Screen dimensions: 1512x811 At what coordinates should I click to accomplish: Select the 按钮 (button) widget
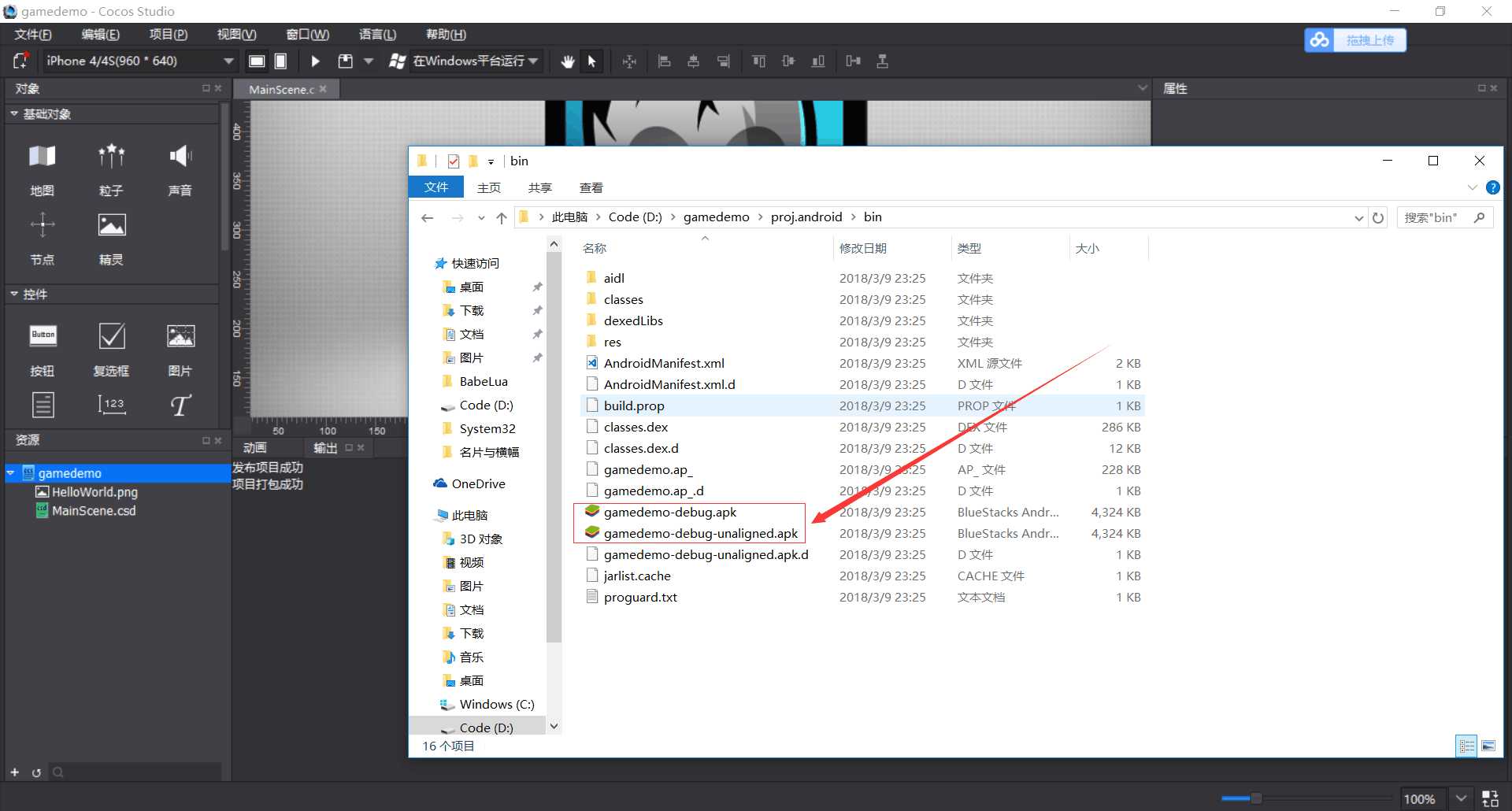tap(43, 348)
